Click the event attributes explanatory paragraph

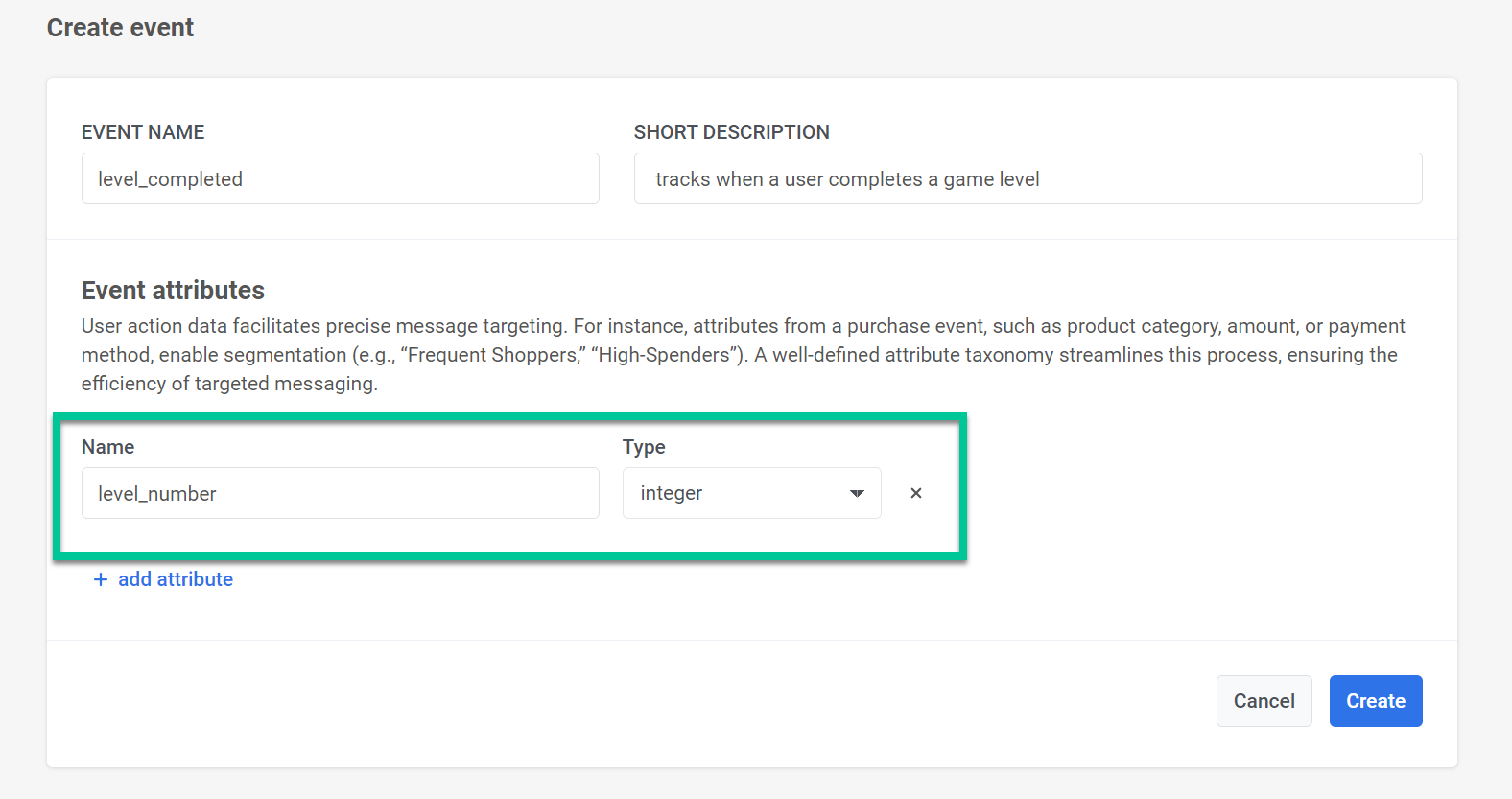coord(743,355)
